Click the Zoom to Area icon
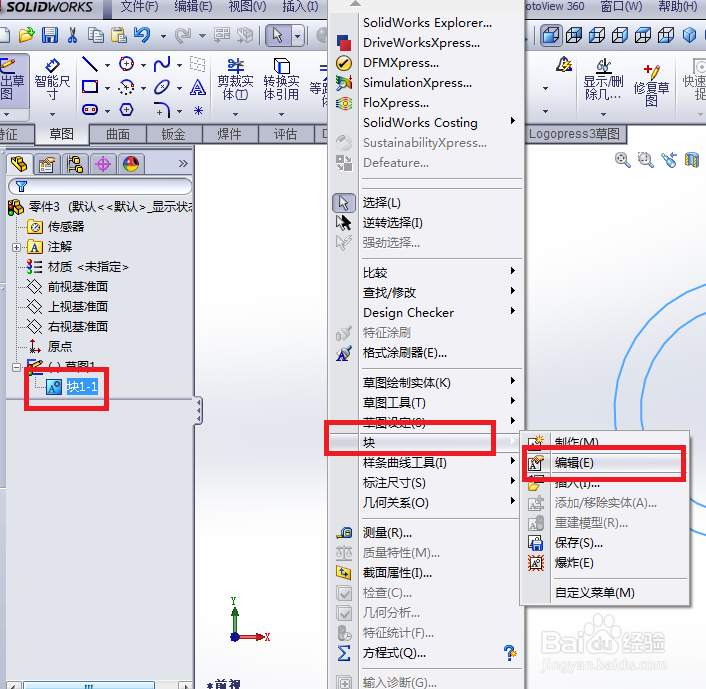Viewport: 706px width, 689px height. [646, 159]
